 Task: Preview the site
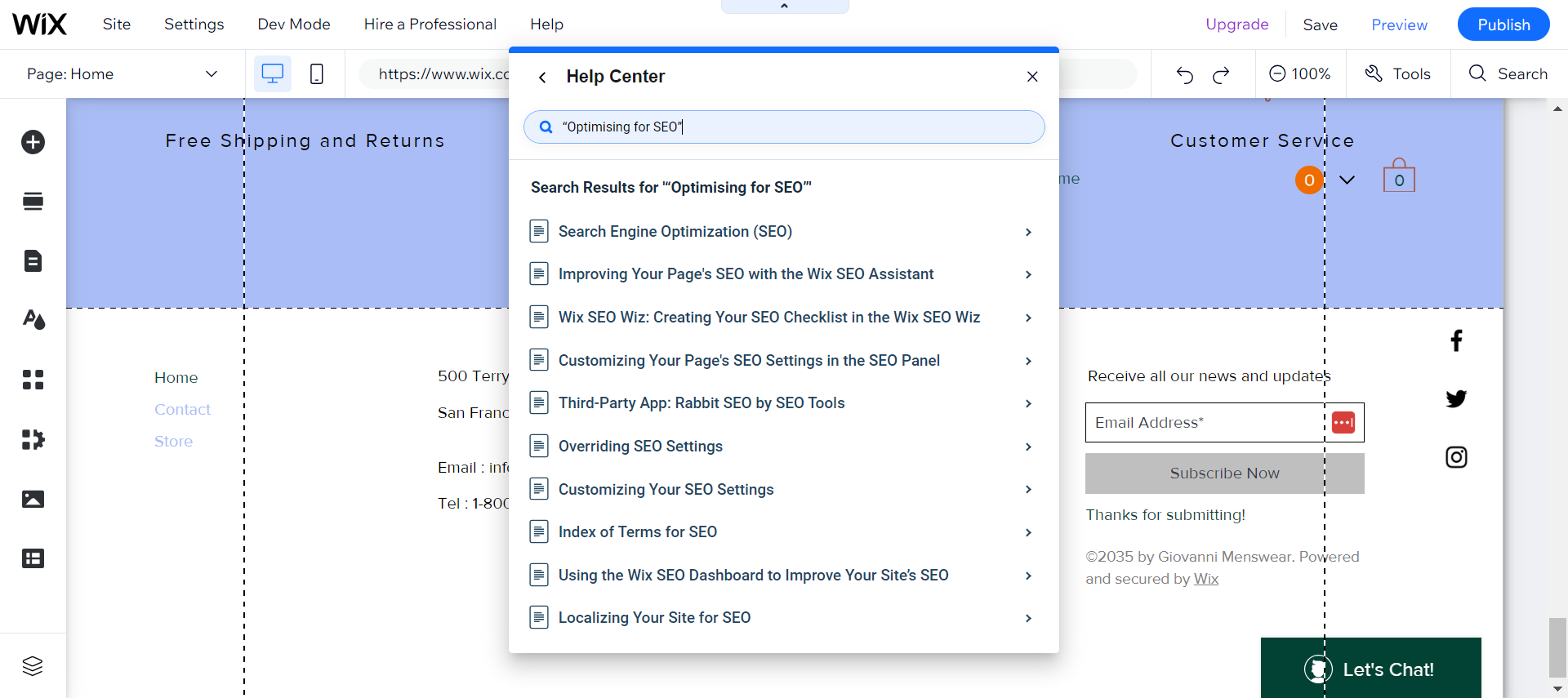pos(1400,25)
